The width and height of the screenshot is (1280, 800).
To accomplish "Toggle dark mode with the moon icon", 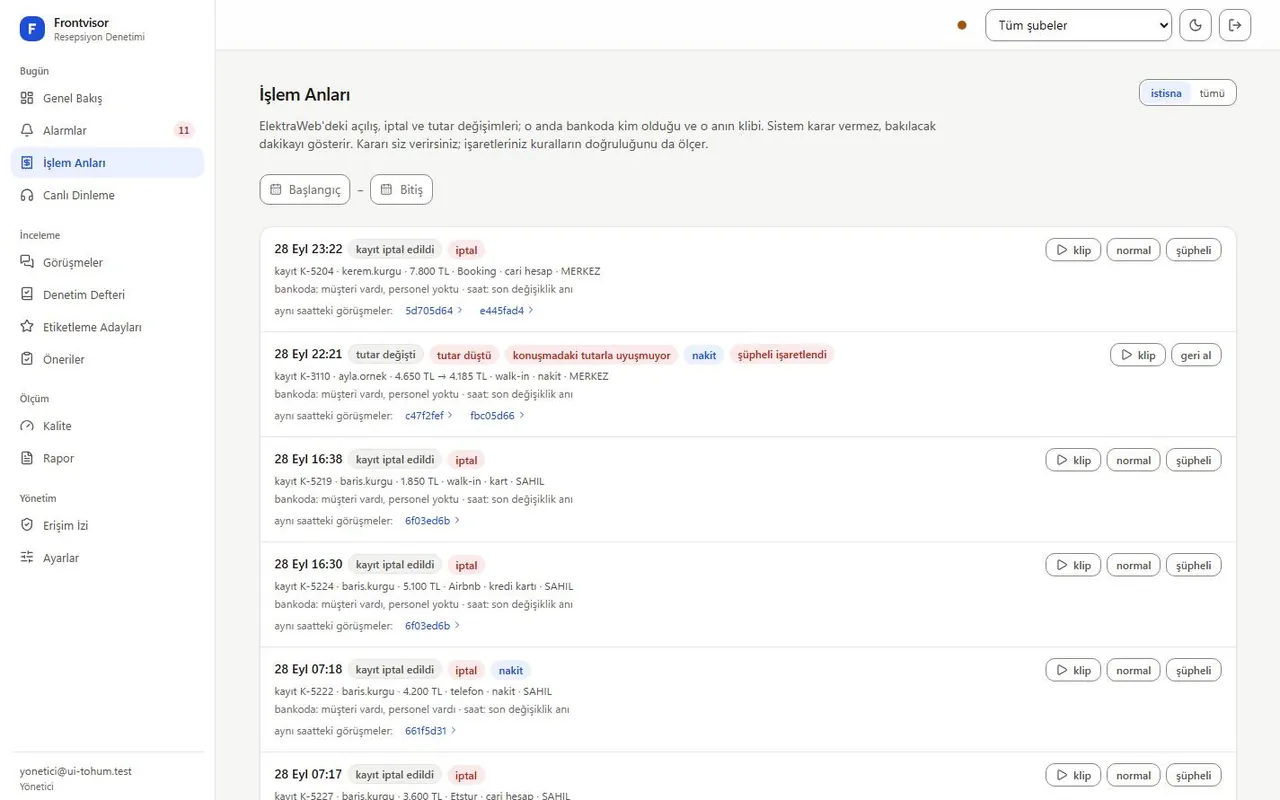I will tap(1195, 25).
